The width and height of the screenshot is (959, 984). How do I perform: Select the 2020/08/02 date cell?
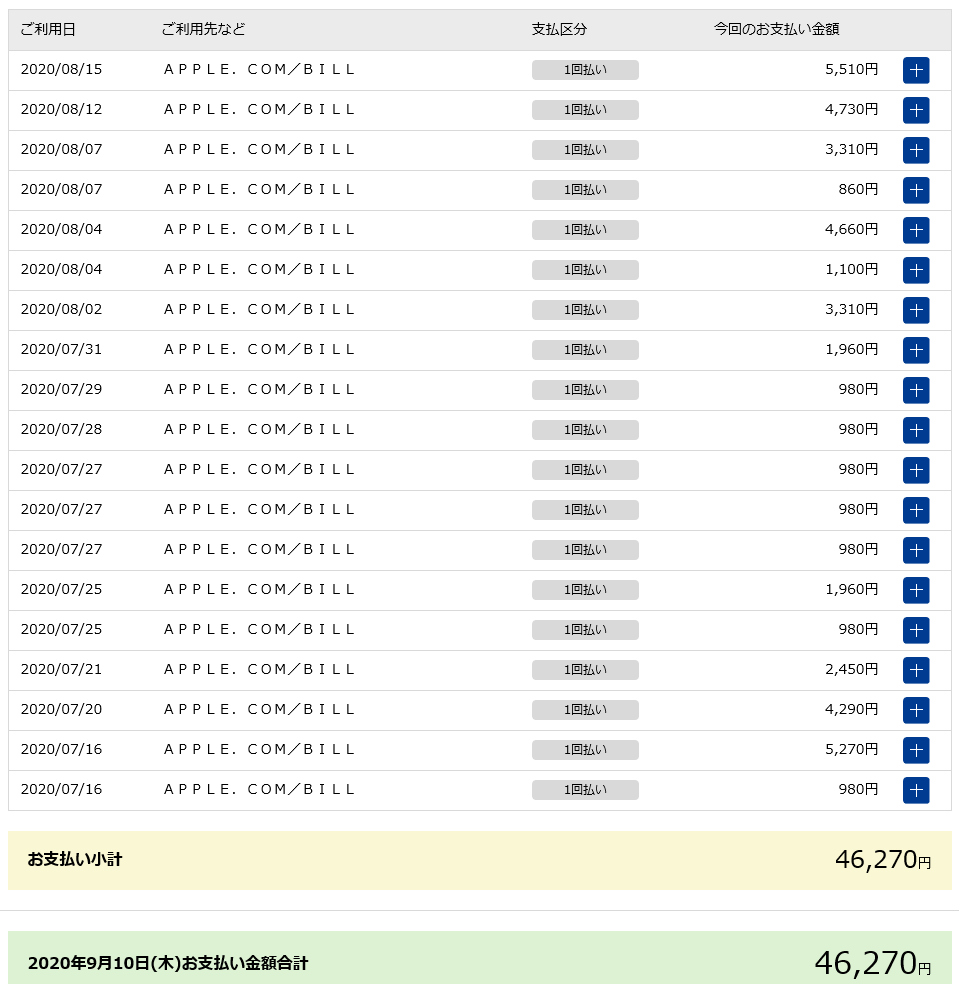point(62,309)
